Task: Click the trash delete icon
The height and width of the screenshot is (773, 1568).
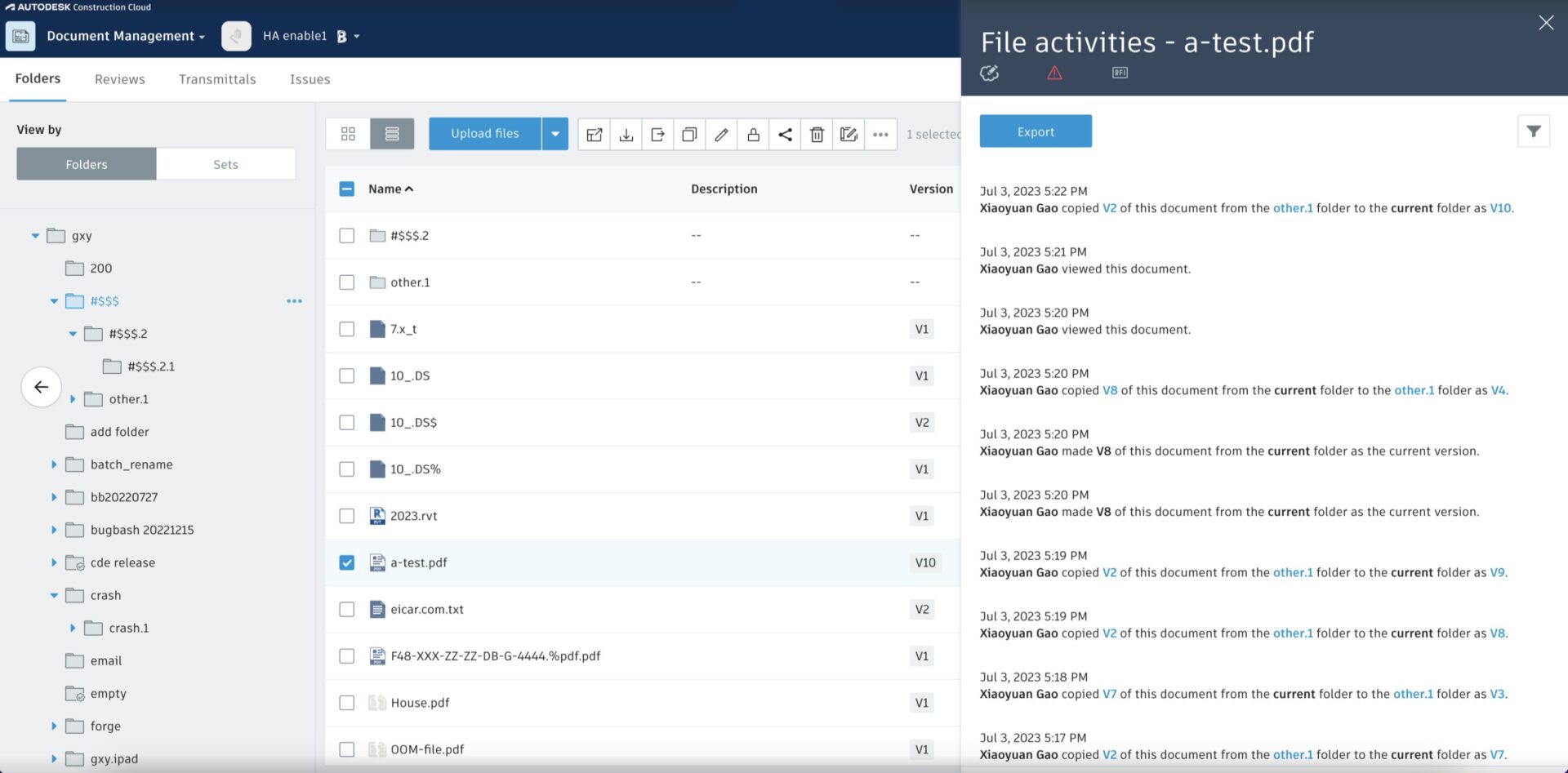Action: [817, 135]
